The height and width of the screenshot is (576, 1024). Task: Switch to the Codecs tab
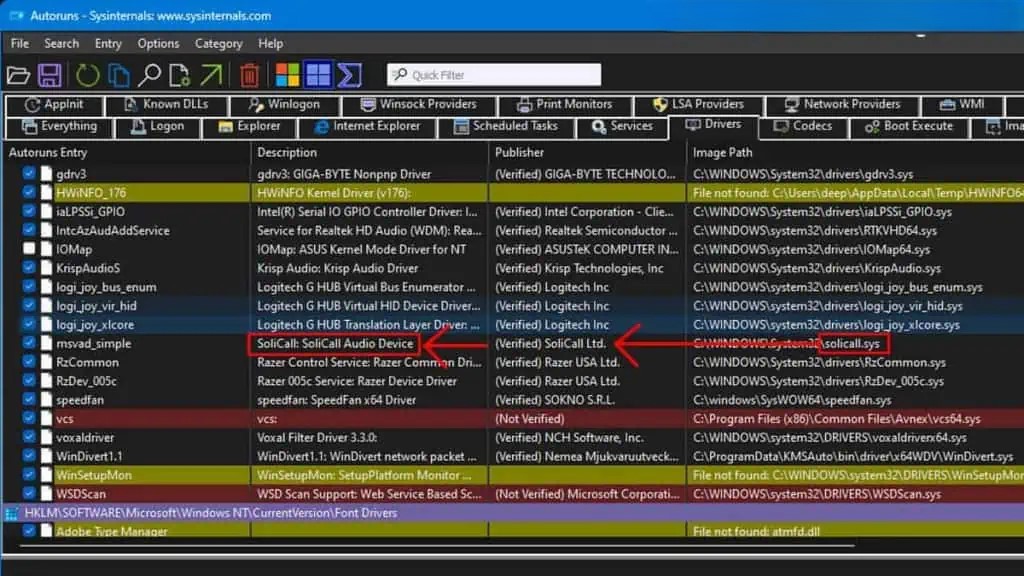pyautogui.click(x=803, y=126)
